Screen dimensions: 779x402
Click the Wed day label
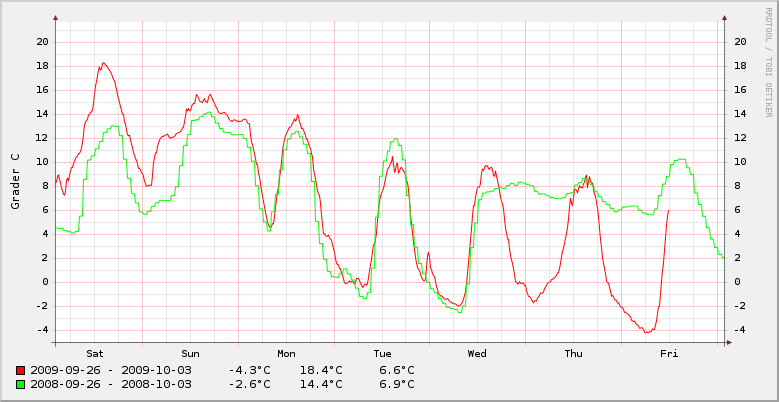click(x=477, y=353)
